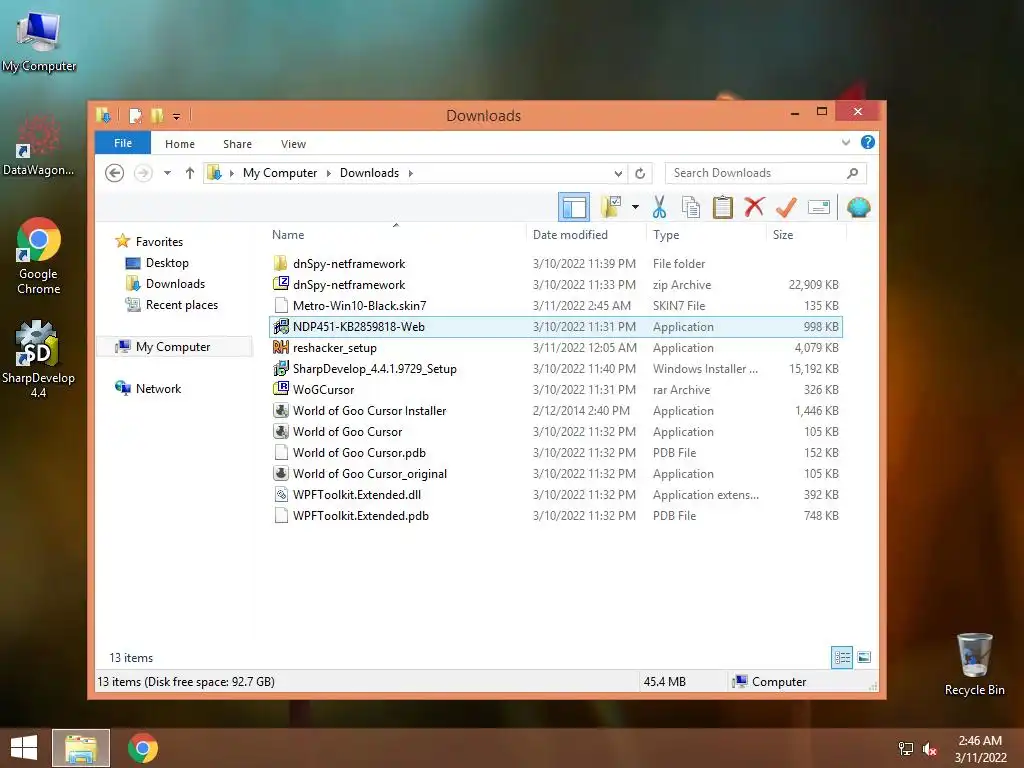Click the muted volume tray icon

pos(929,749)
